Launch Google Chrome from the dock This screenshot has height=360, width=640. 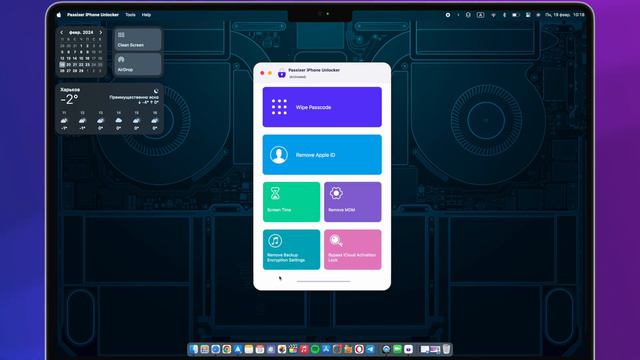(227, 349)
